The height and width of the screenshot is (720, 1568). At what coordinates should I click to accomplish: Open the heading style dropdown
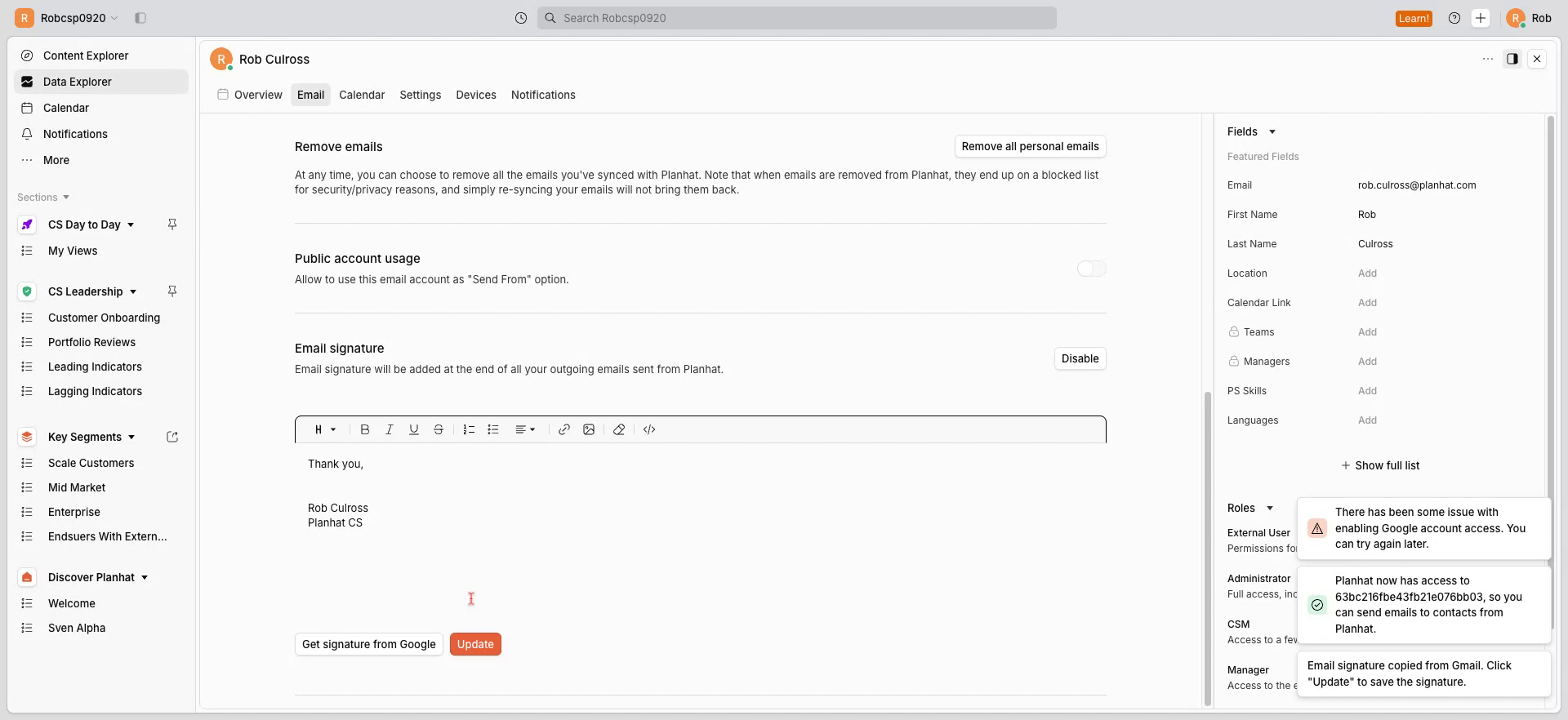325,429
